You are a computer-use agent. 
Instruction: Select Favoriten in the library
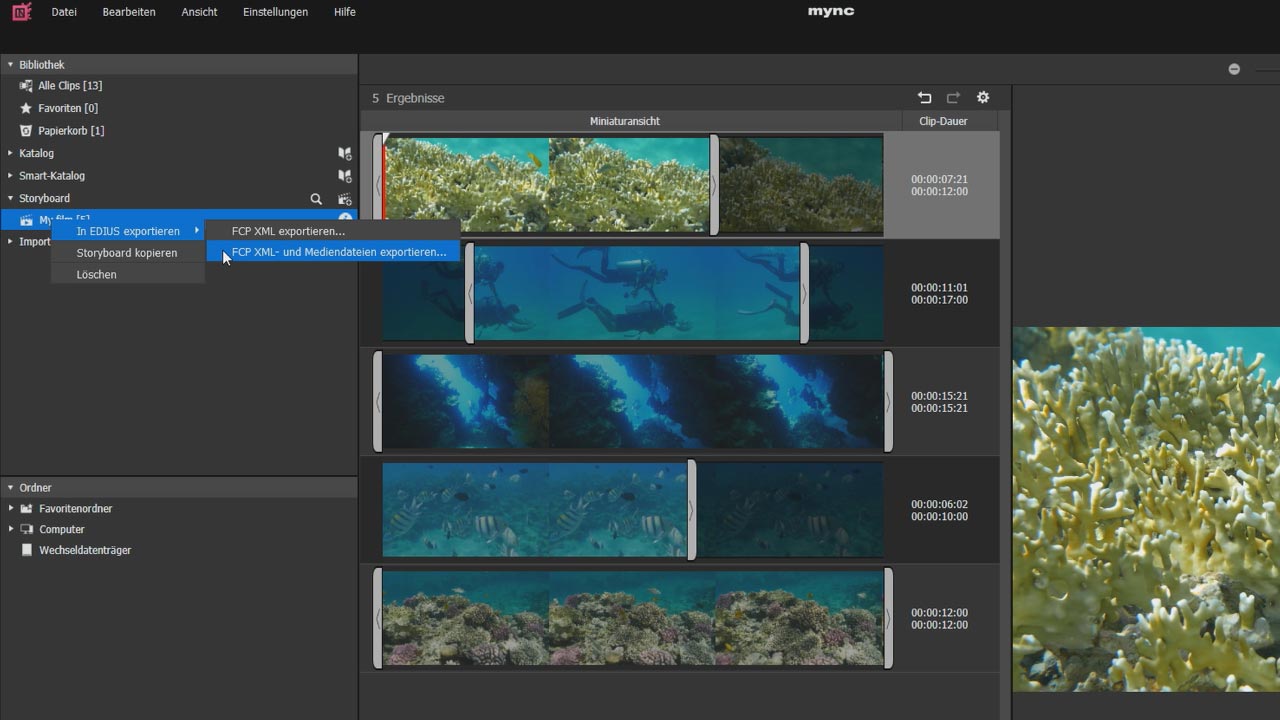point(67,108)
